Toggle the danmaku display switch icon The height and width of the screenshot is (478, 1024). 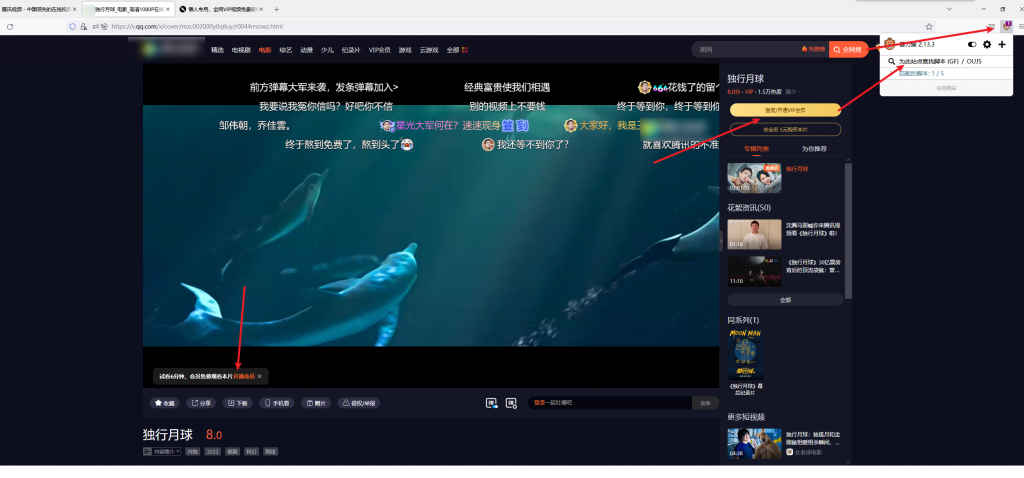click(x=491, y=403)
